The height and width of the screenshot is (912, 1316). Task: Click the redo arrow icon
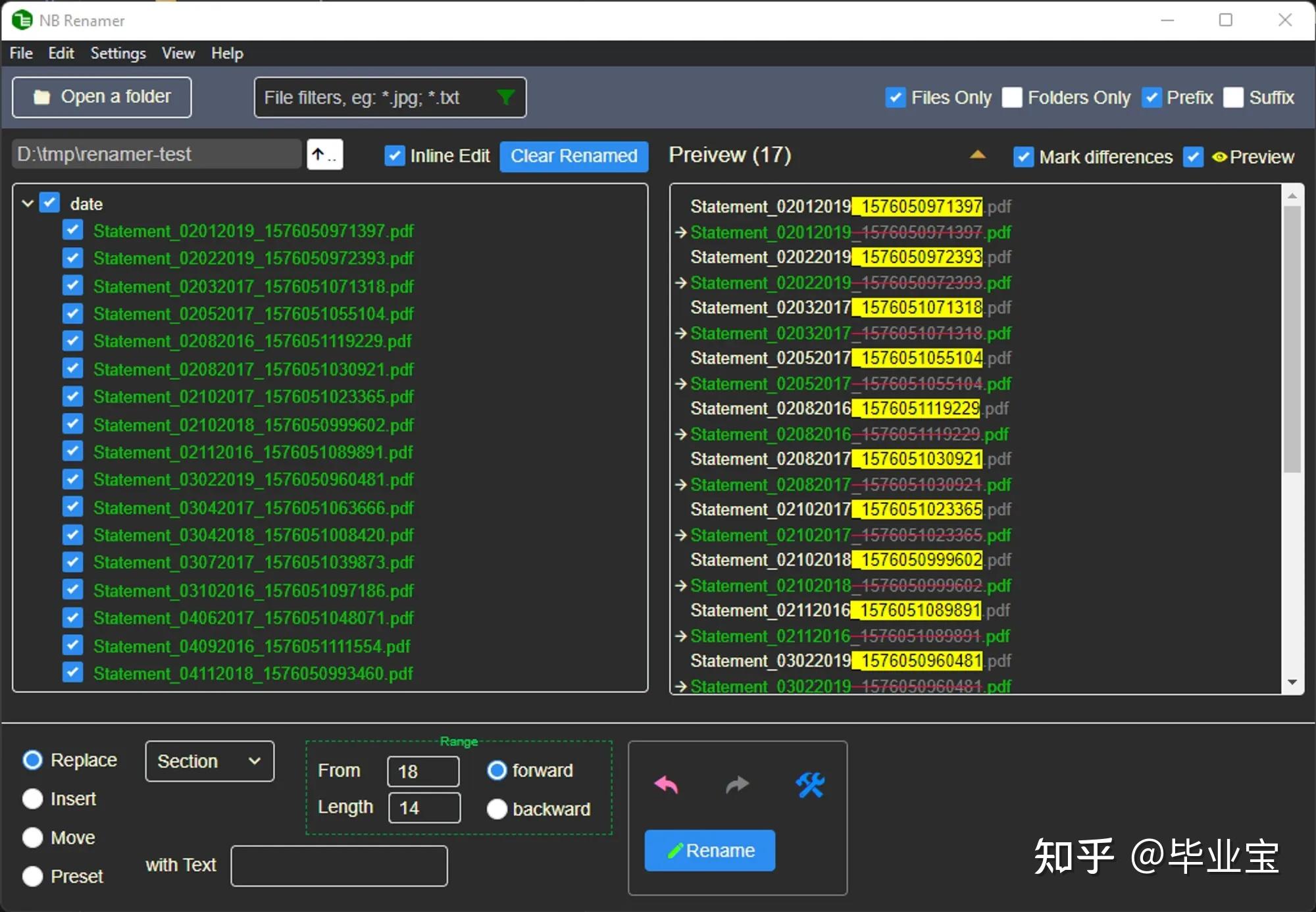[737, 784]
